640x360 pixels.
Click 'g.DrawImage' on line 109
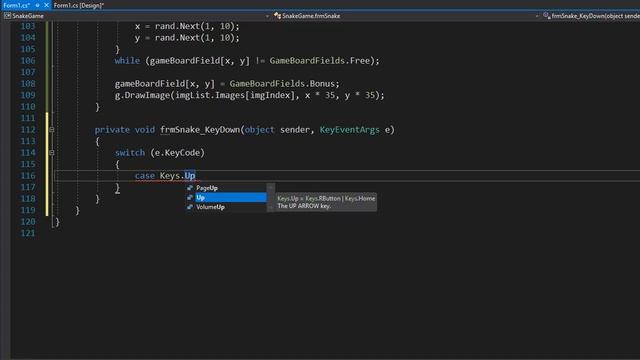pyautogui.click(x=142, y=95)
